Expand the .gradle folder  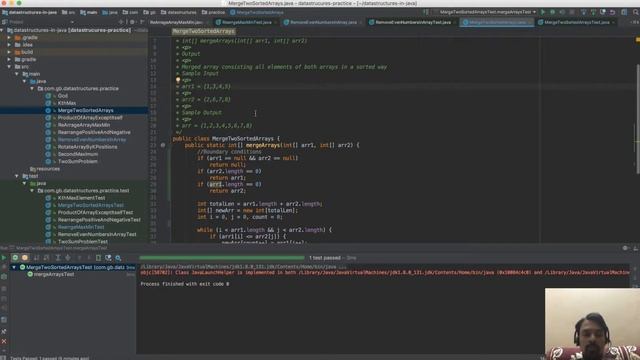[x=9, y=38]
